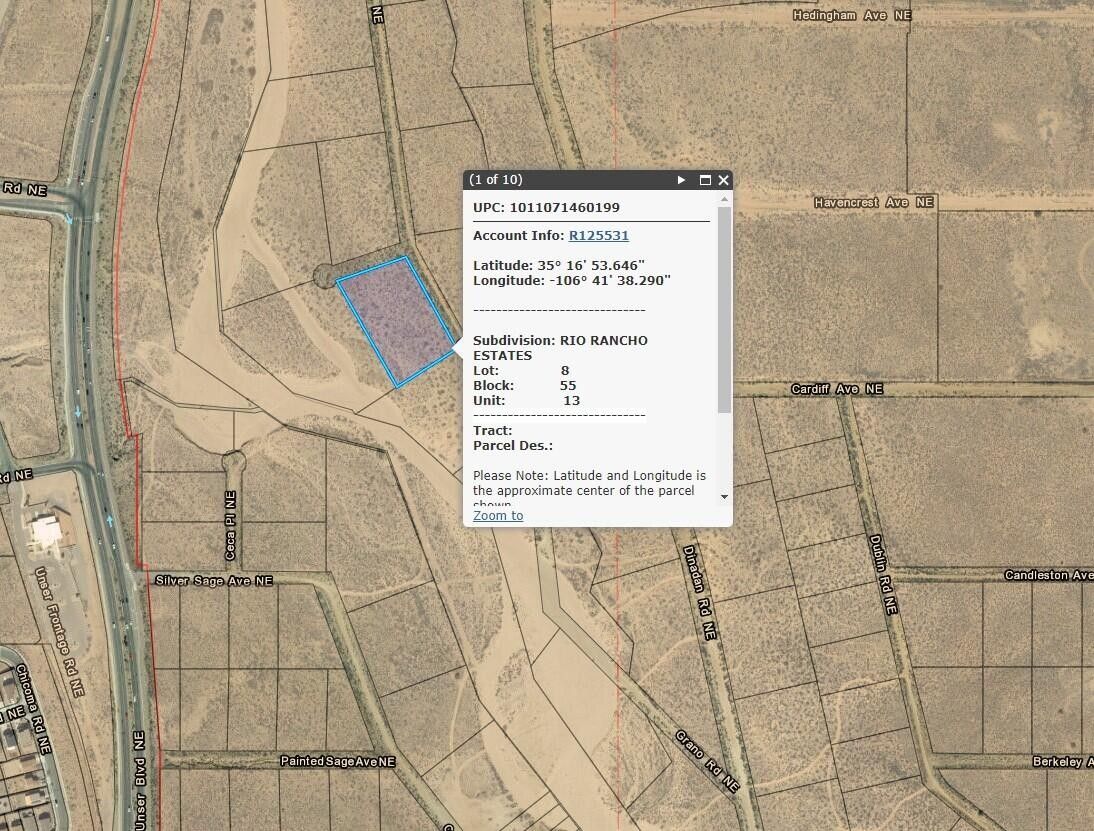Click the Hedingham Ave NE street label
Viewport: 1094px width, 831px height.
pos(854,16)
